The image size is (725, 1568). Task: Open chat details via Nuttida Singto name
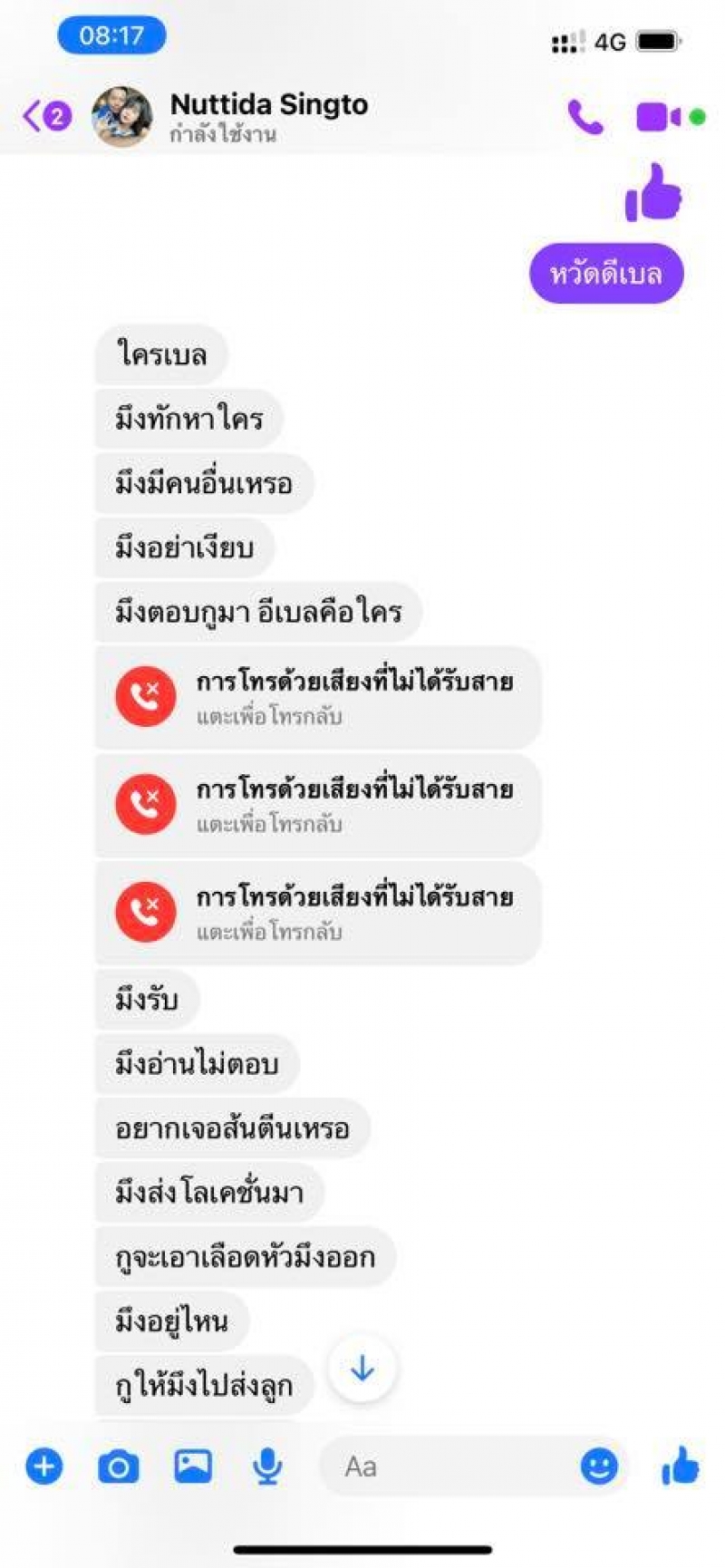(x=269, y=104)
